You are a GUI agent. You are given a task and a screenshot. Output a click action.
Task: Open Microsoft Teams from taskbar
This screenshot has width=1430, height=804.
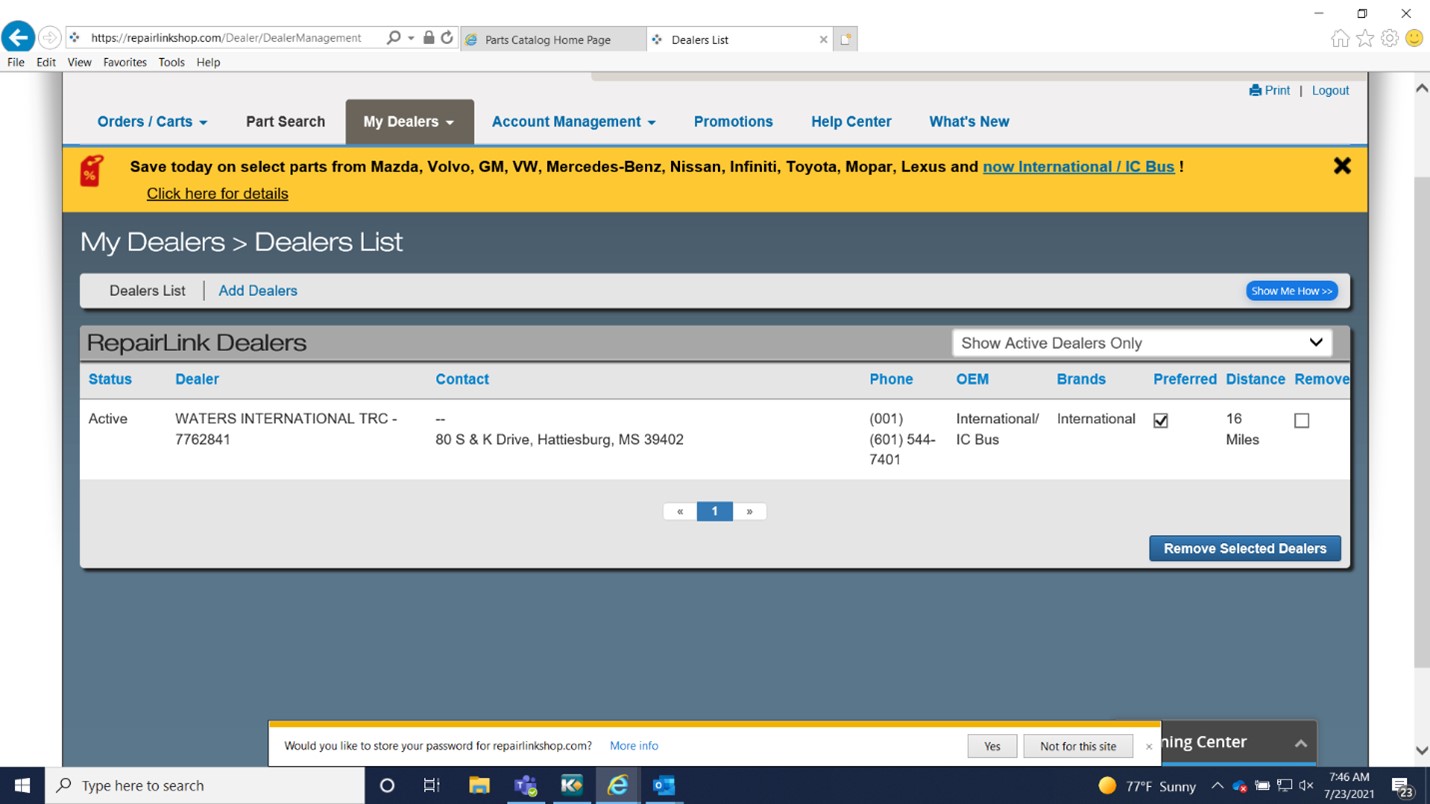(x=525, y=785)
